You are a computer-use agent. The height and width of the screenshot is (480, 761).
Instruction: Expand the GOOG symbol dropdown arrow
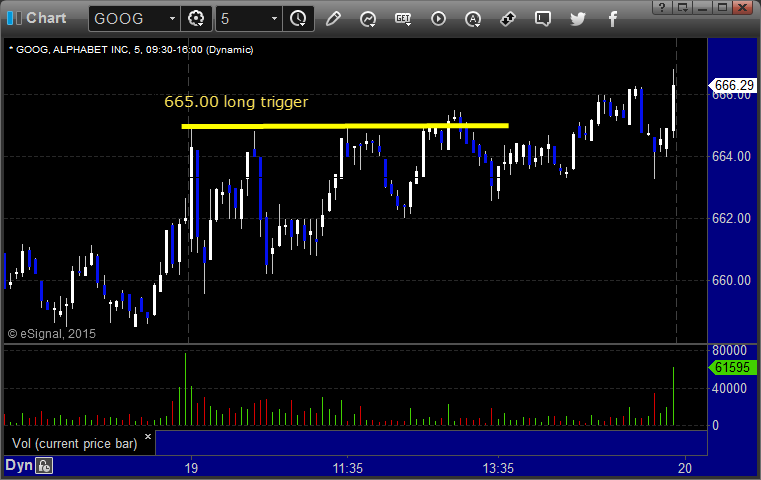pos(172,19)
